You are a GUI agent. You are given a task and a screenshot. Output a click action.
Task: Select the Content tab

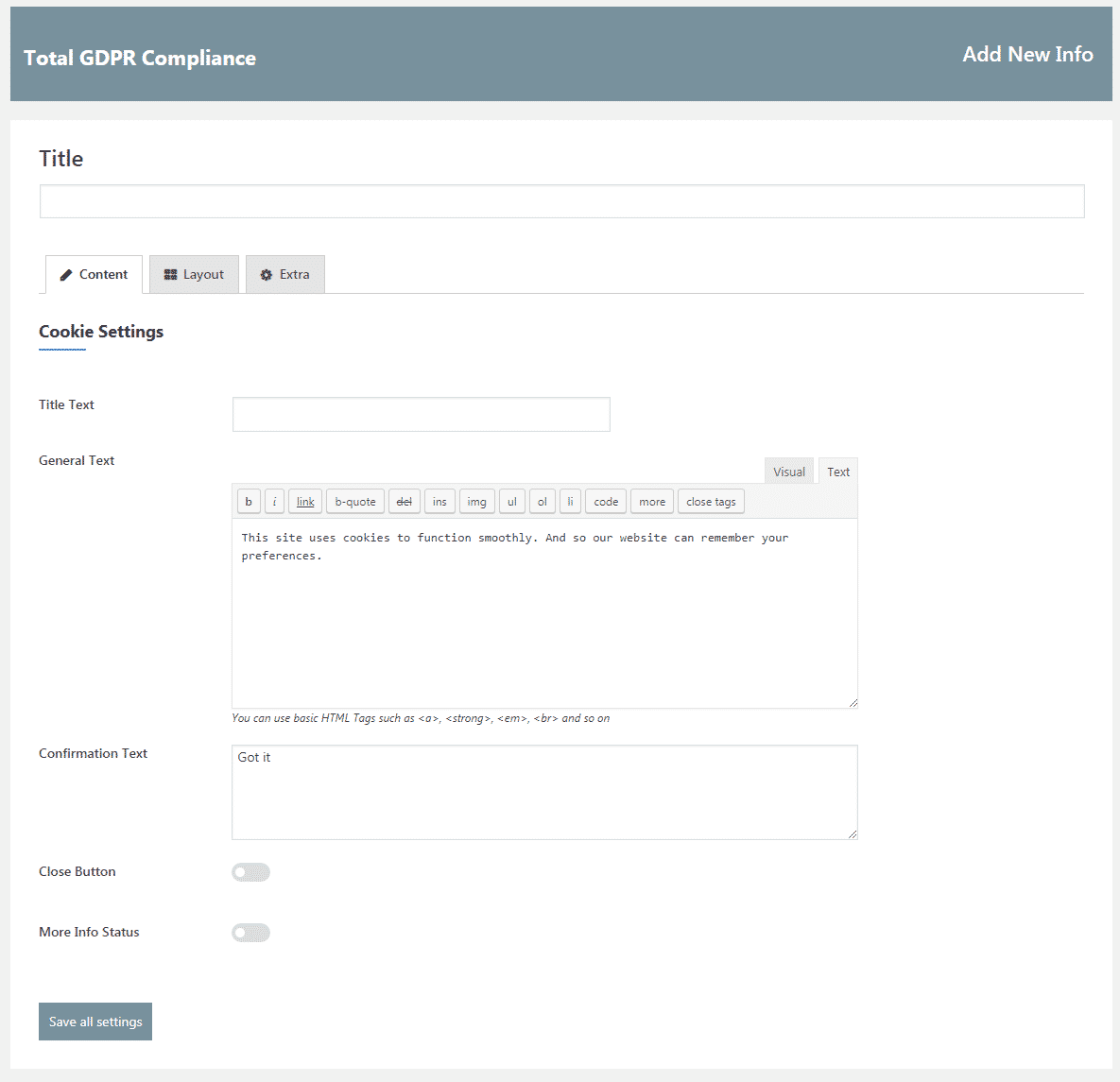(x=95, y=275)
